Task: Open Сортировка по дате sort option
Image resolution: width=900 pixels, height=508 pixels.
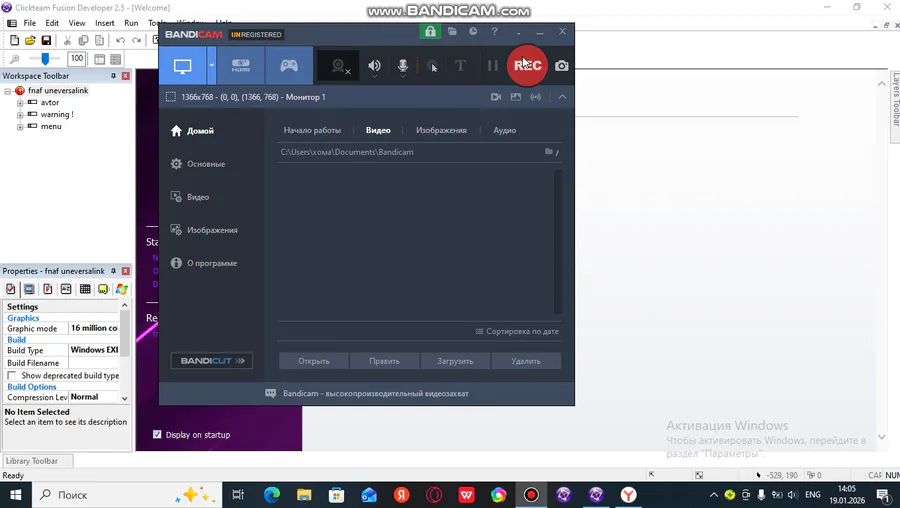Action: (x=517, y=331)
